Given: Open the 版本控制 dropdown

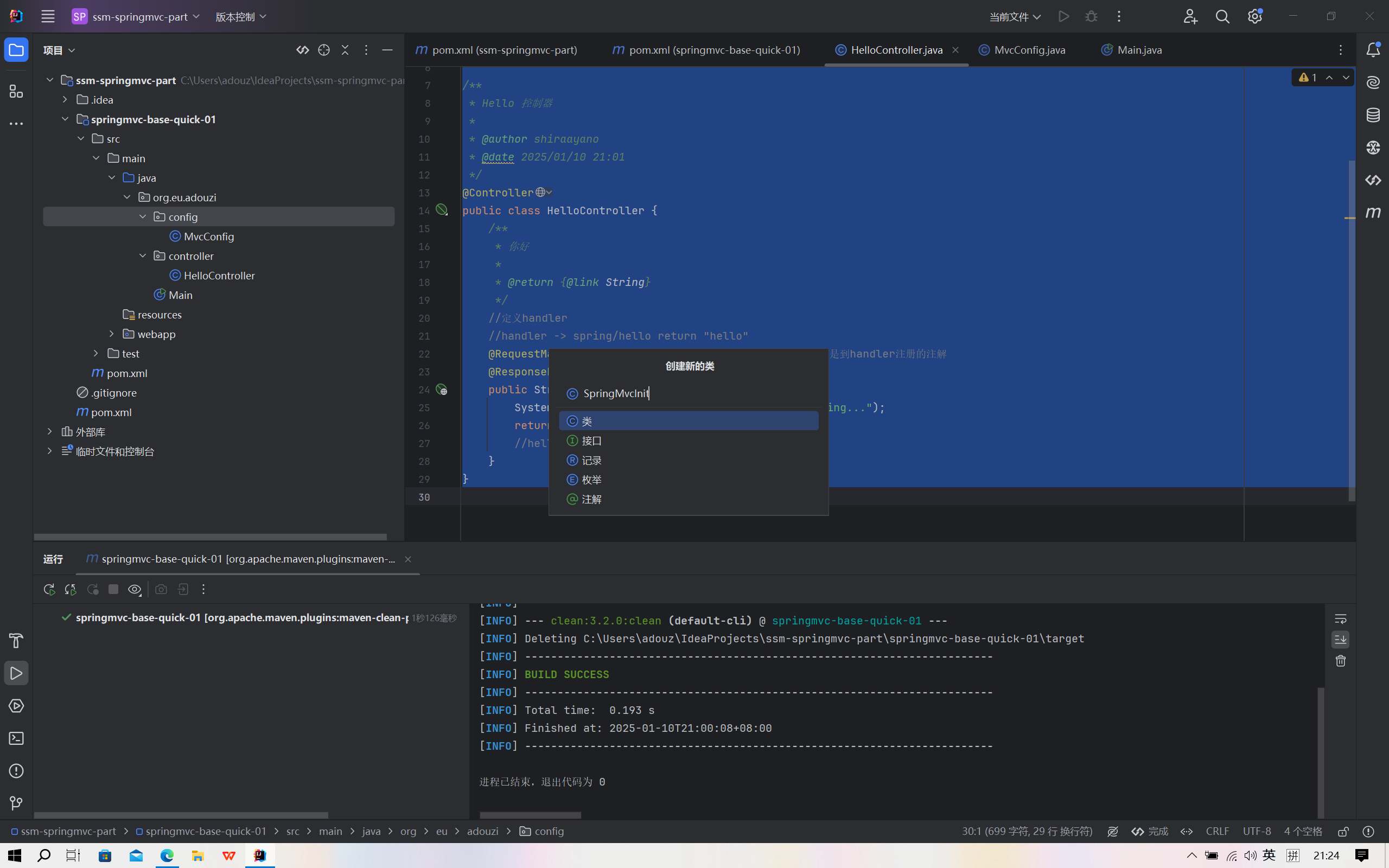Looking at the screenshot, I should [240, 17].
